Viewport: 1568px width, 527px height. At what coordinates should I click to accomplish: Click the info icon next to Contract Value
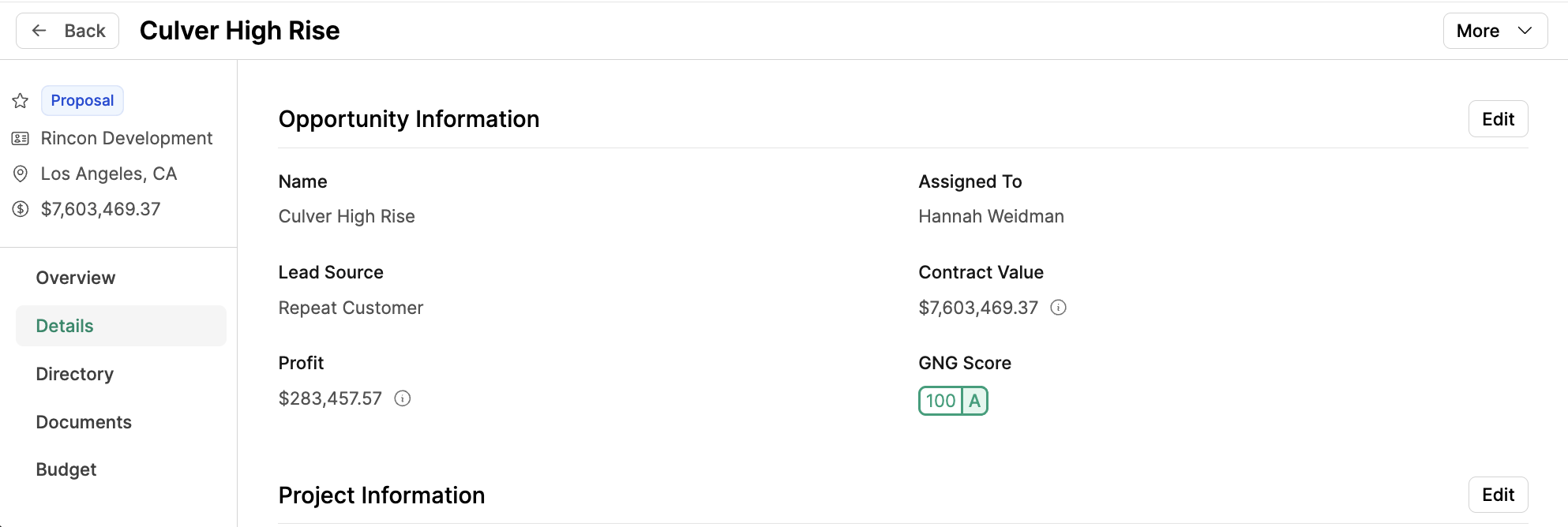[1058, 308]
